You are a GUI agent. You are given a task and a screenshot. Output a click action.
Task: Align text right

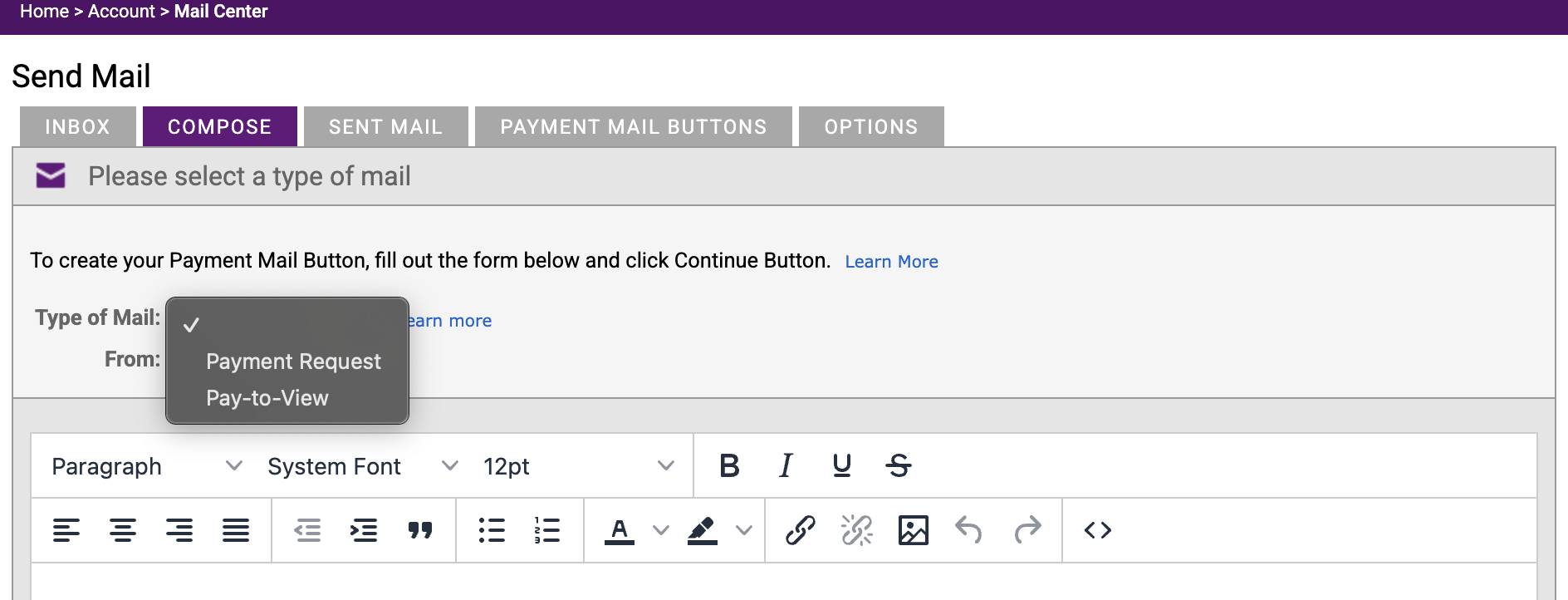click(179, 530)
